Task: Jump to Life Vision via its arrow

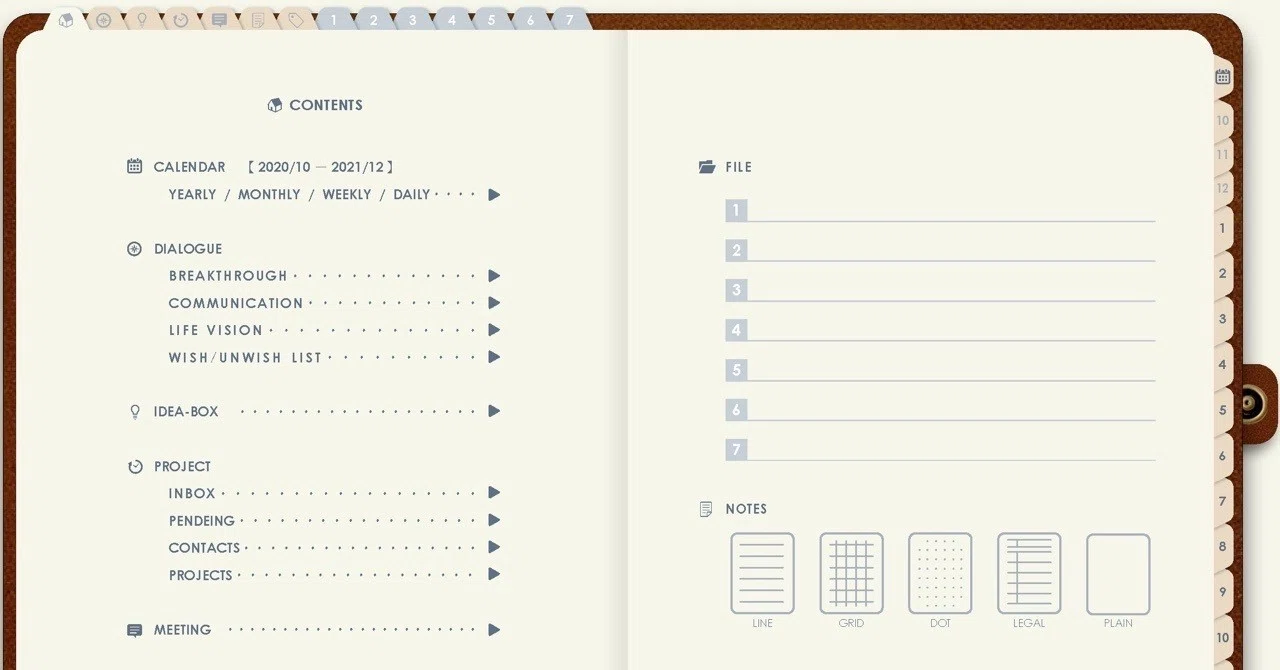Action: coord(494,330)
